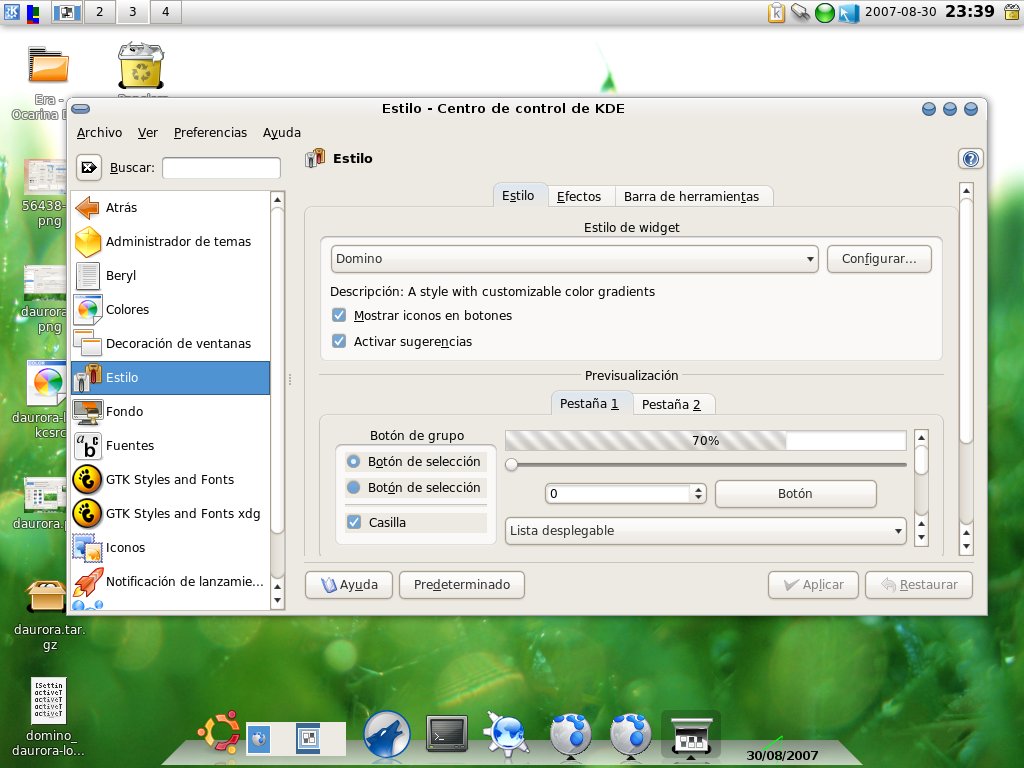
Task: Click the globe with magnifier dock icon
Action: [506, 734]
